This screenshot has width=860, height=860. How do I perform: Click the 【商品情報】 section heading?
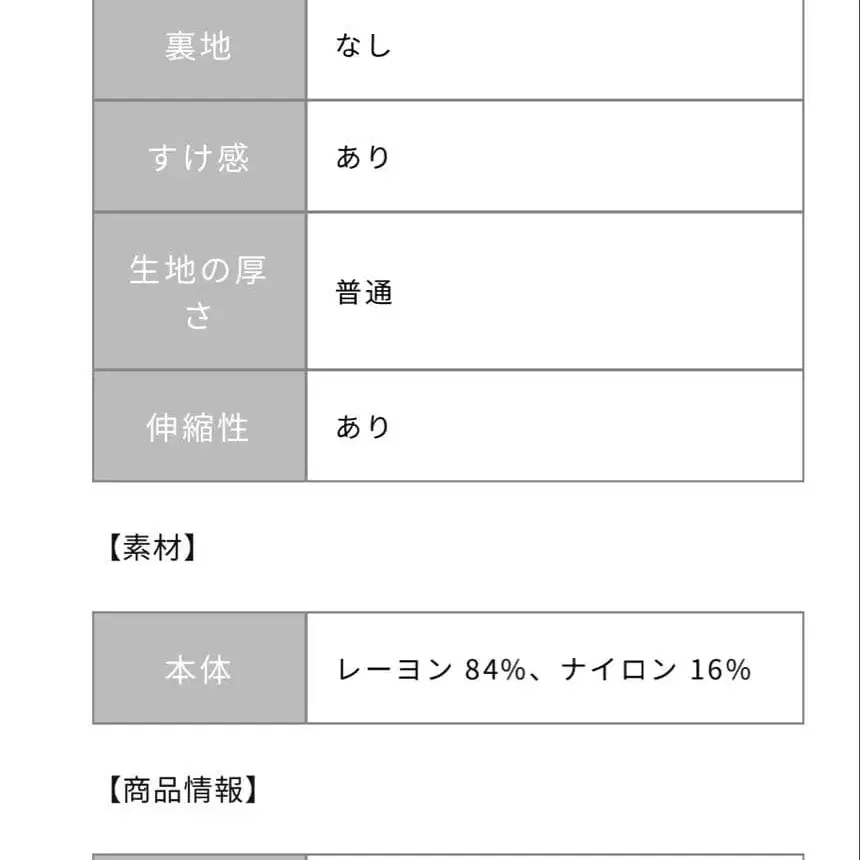[x=181, y=790]
